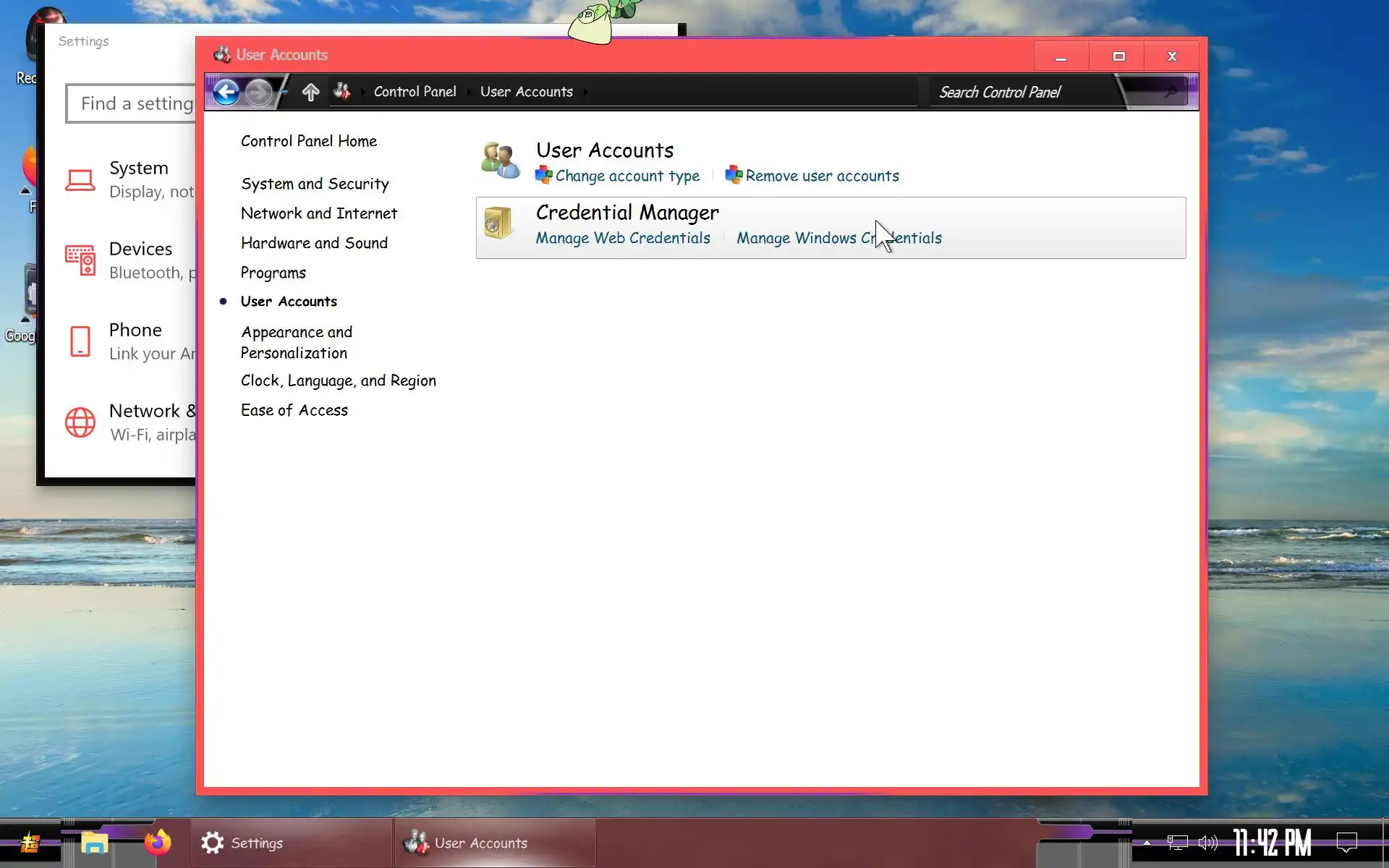
Task: Expand the recent locations dropdown arrow
Action: (284, 92)
